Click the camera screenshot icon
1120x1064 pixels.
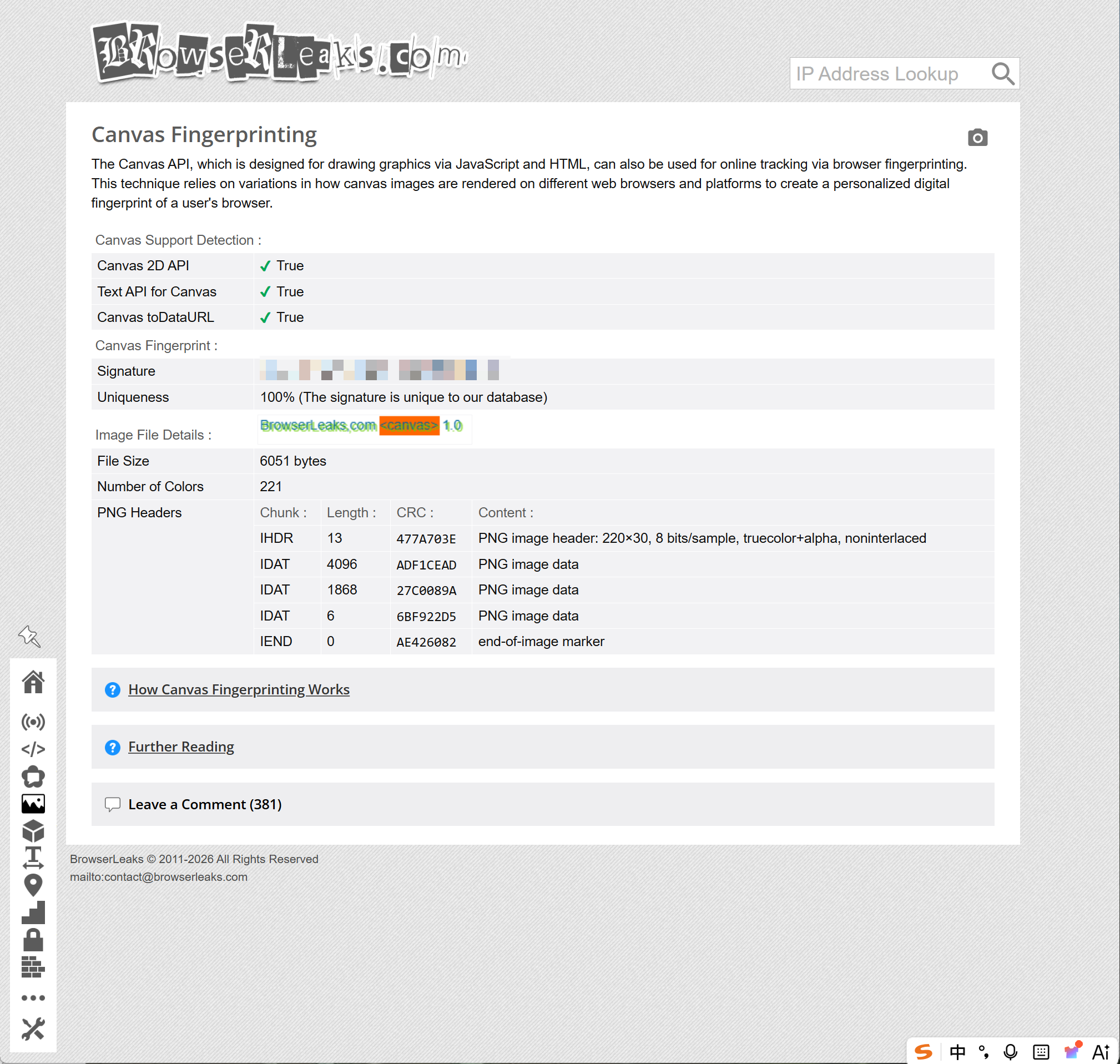pyautogui.click(x=977, y=137)
